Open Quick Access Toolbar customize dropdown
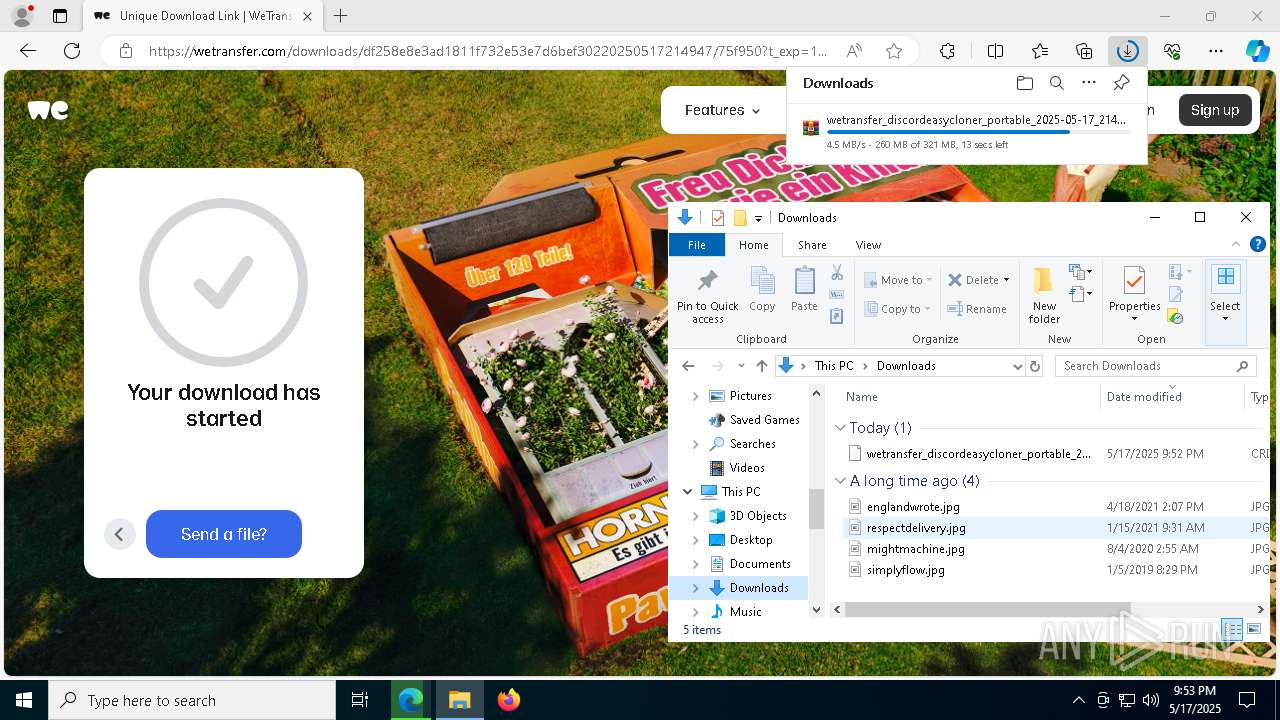Image resolution: width=1280 pixels, height=720 pixels. click(x=759, y=218)
